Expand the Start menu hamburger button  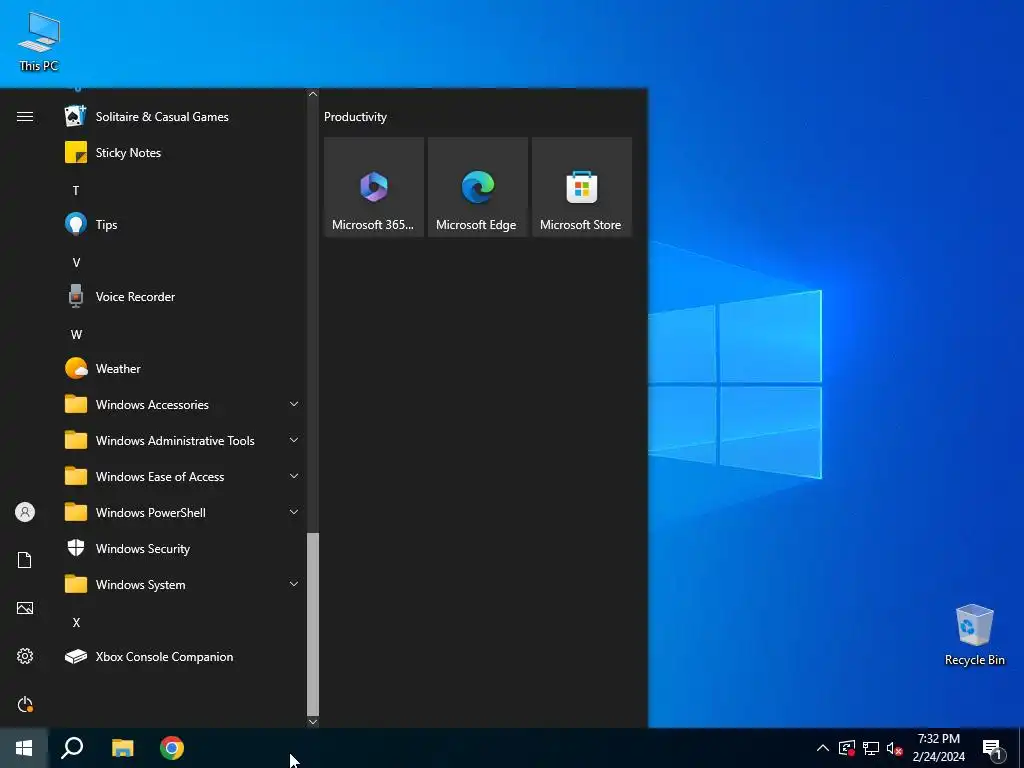(x=25, y=117)
